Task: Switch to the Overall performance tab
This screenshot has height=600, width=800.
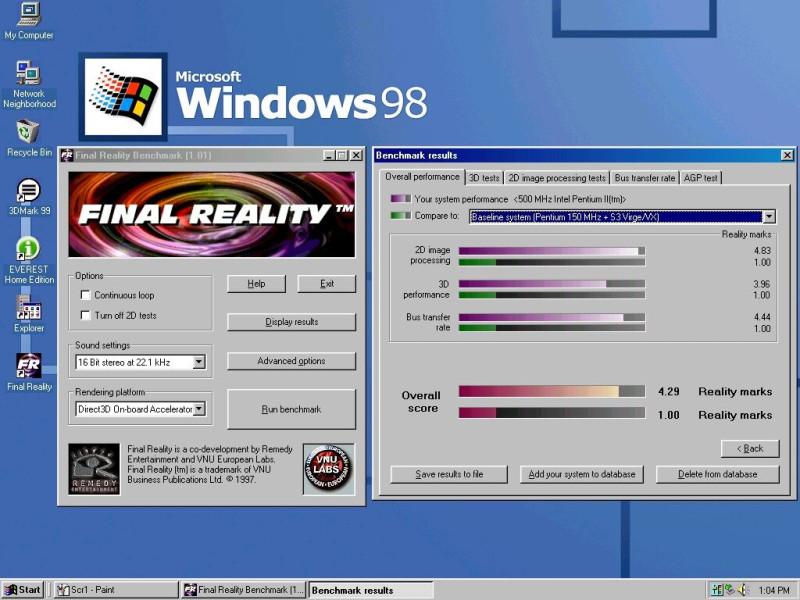Action: (422, 177)
